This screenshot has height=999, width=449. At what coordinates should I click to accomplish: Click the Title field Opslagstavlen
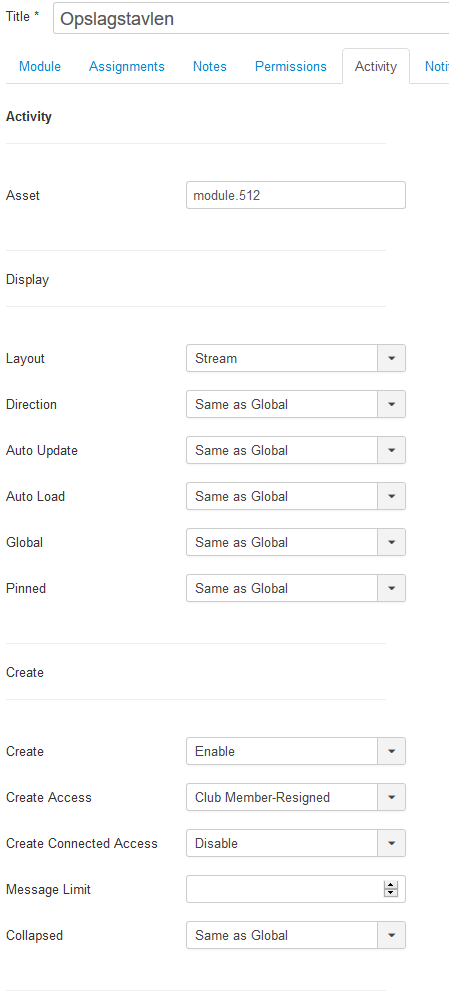(251, 18)
